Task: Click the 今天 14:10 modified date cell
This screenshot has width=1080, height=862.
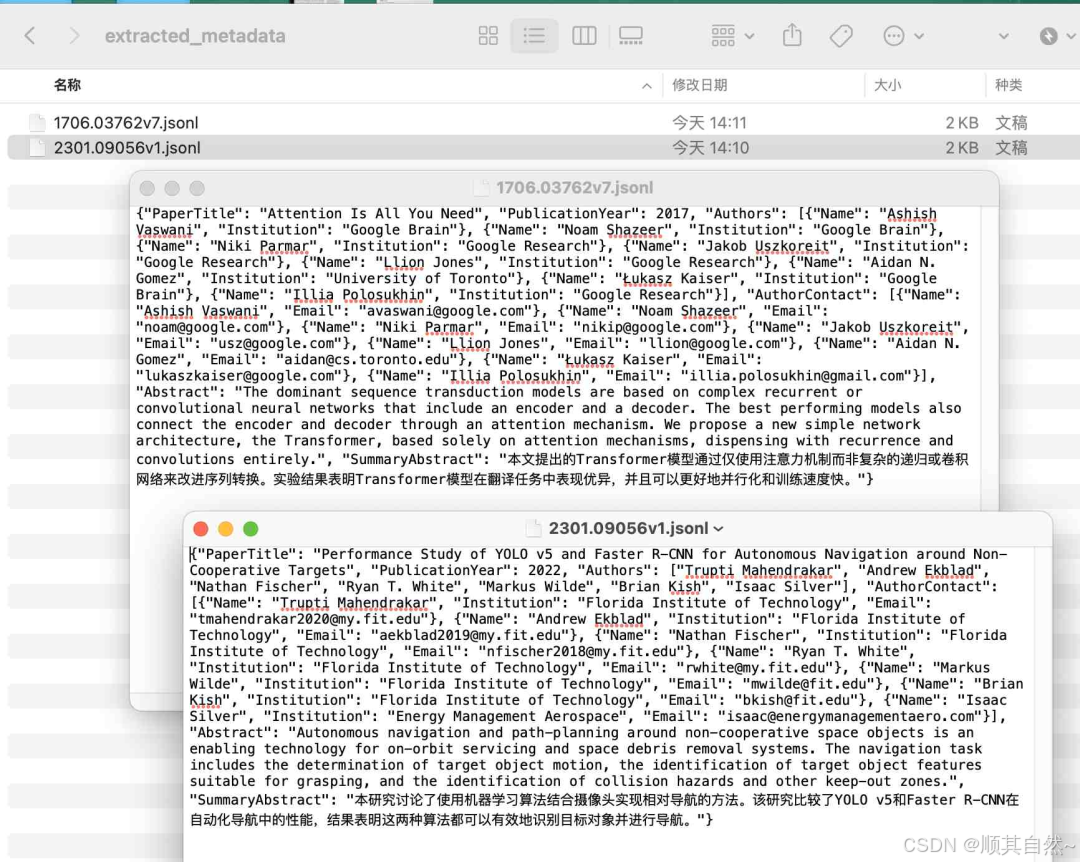Action: (710, 147)
